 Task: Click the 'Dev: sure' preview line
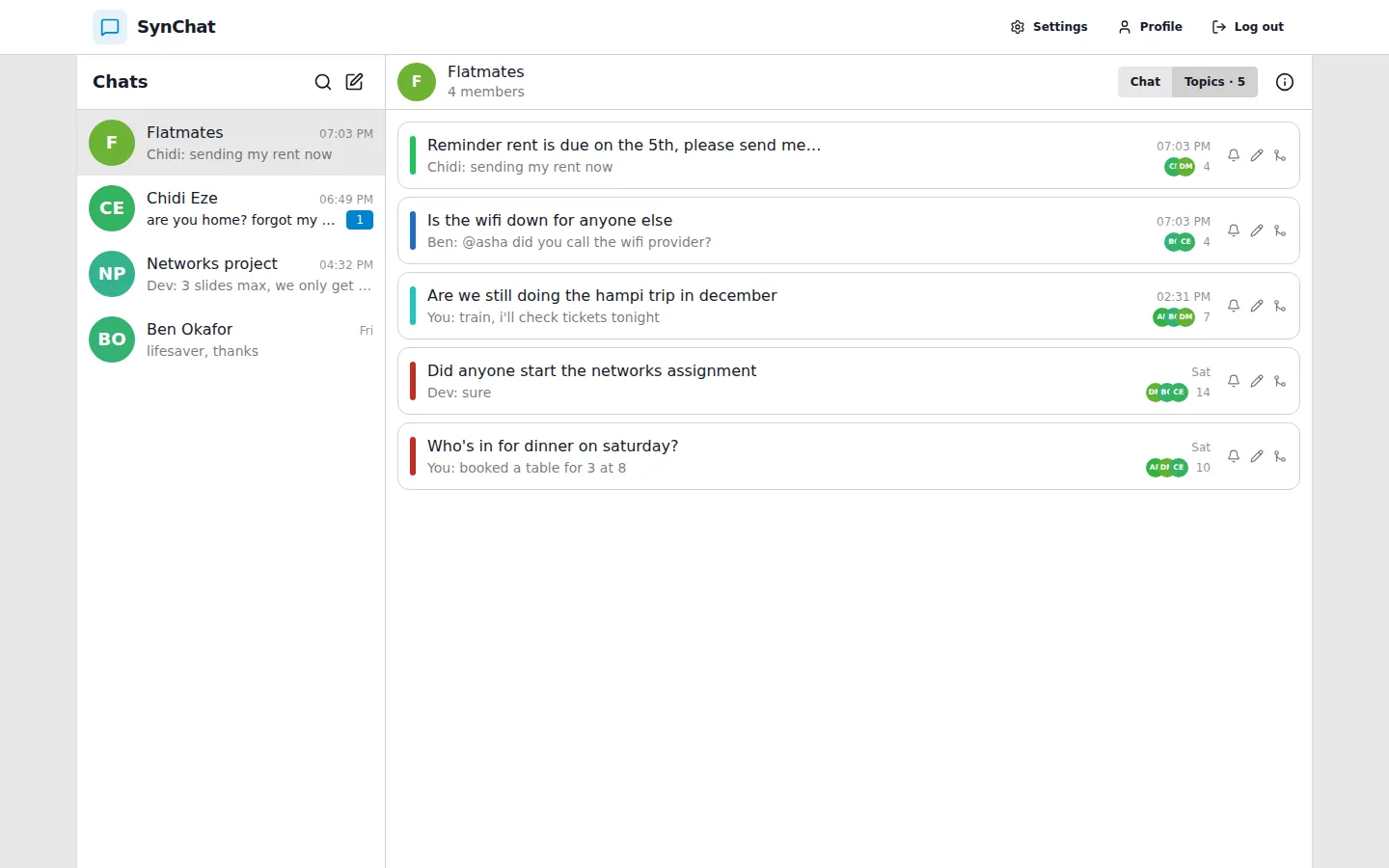click(459, 393)
